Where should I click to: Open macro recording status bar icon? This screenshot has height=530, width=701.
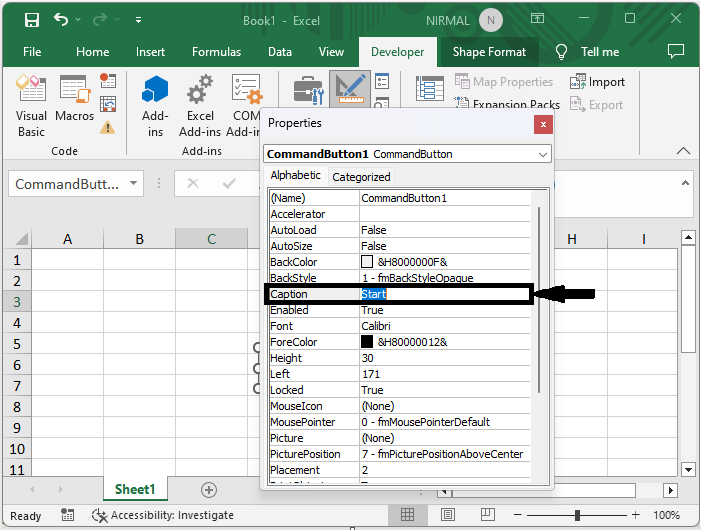(68, 515)
